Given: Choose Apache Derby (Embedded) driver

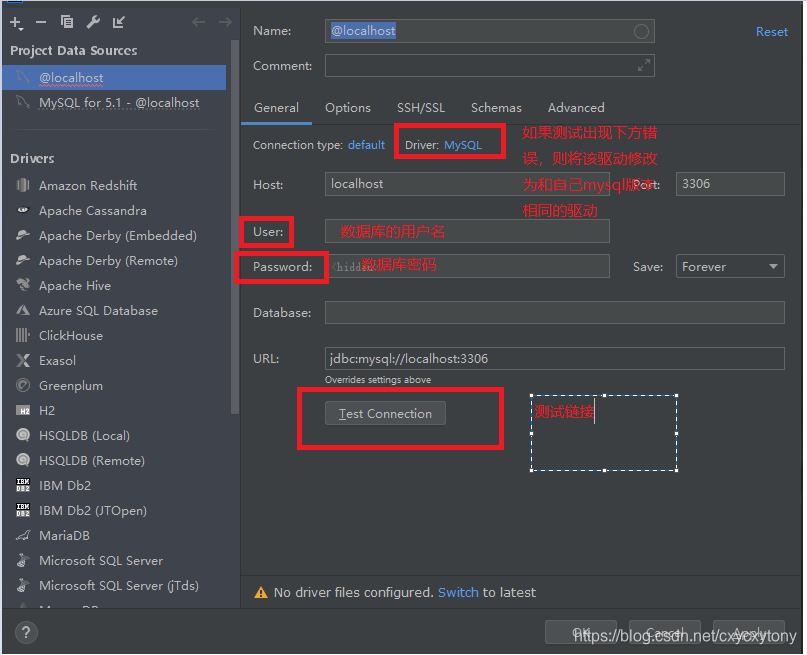Looking at the screenshot, I should pyautogui.click(x=118, y=236).
